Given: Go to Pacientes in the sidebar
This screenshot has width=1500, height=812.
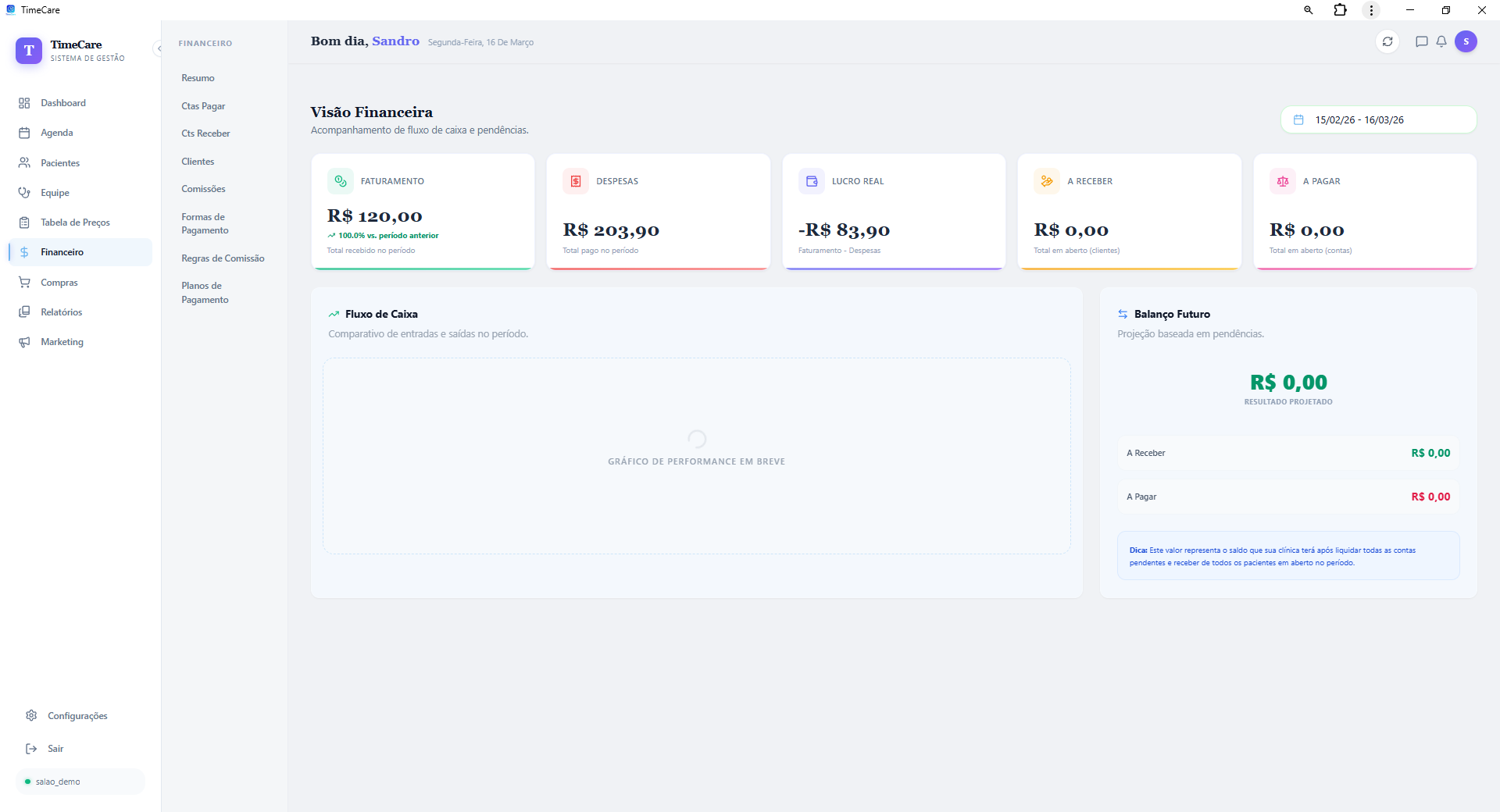Looking at the screenshot, I should point(60,163).
